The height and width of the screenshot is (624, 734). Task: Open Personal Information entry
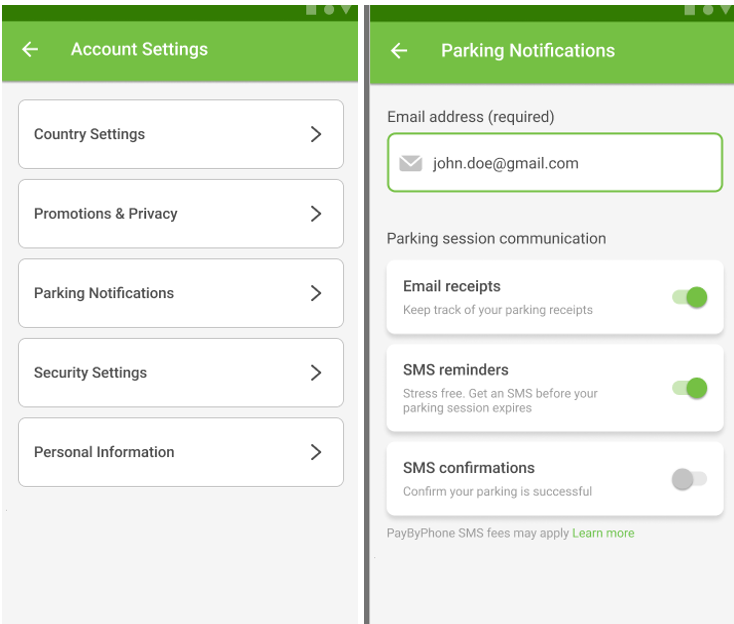(x=181, y=452)
